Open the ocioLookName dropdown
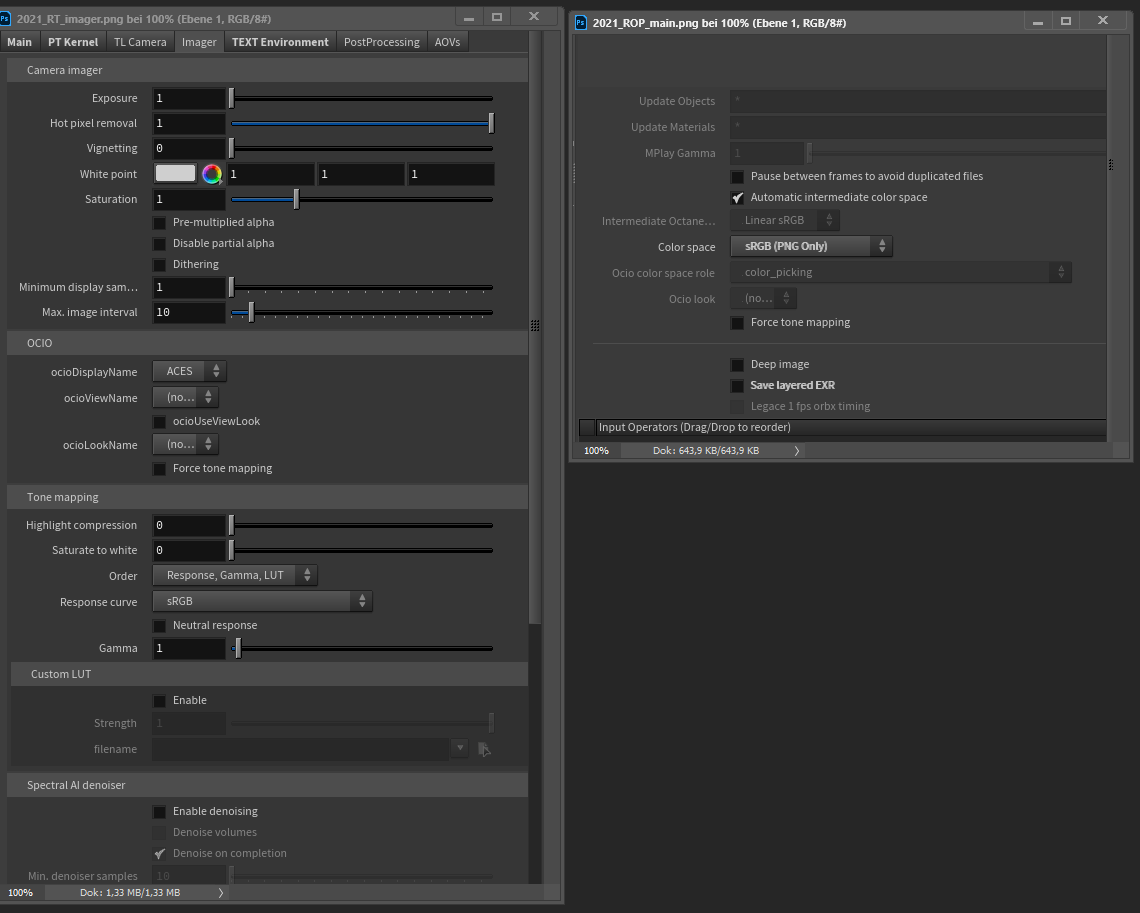 [x=185, y=444]
